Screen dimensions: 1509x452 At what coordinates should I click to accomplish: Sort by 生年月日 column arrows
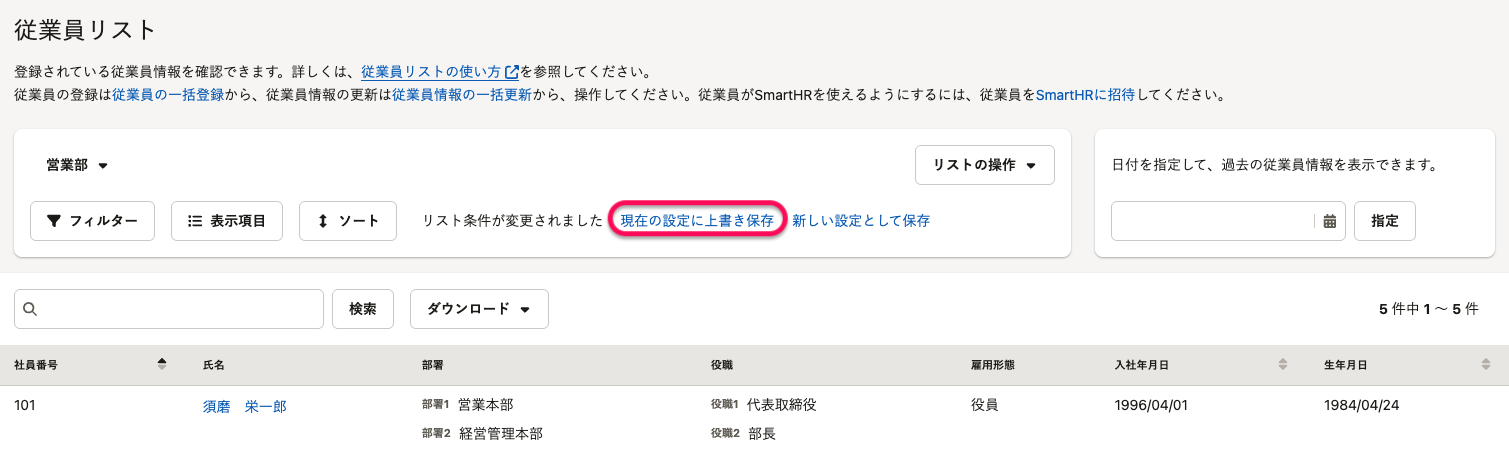click(x=1485, y=365)
